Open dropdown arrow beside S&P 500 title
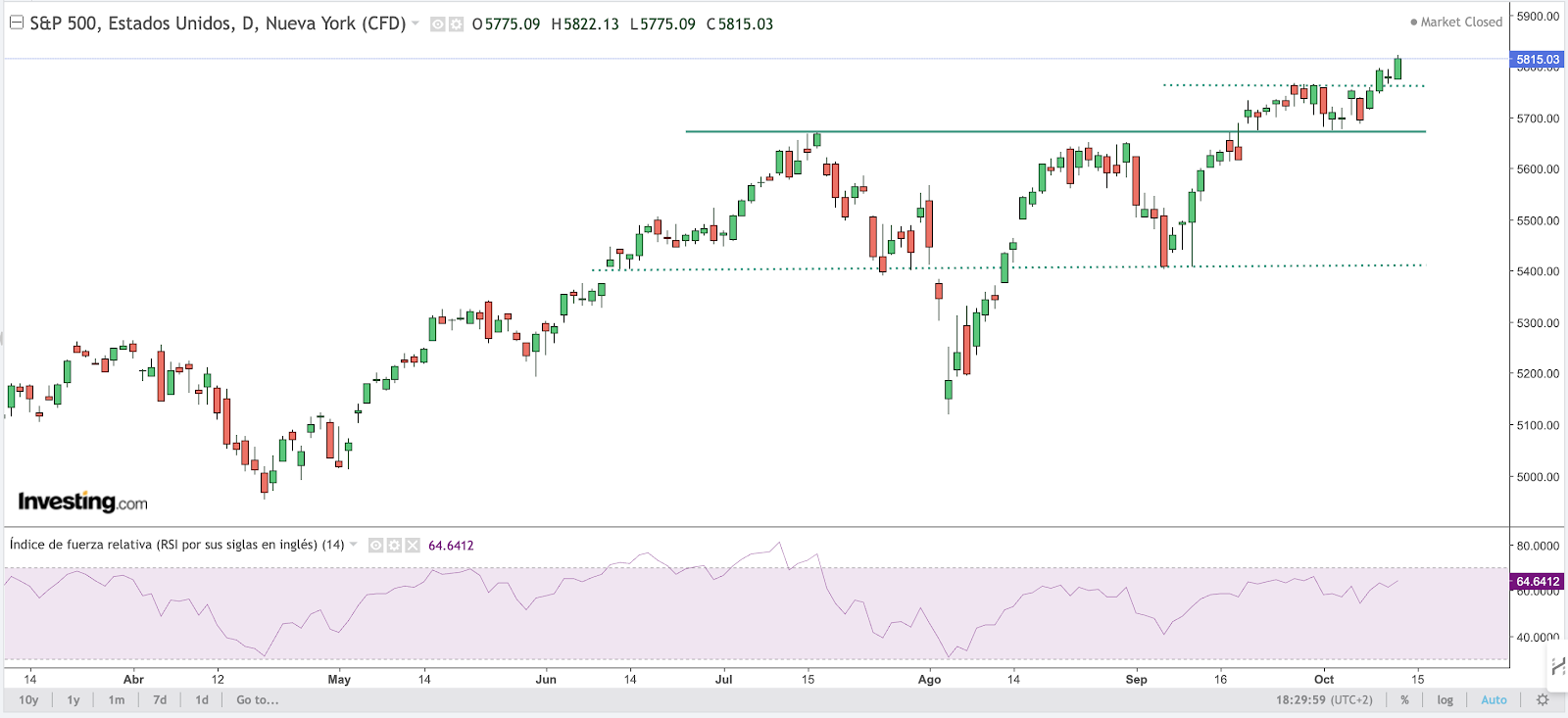This screenshot has height=718, width=1568. (416, 24)
